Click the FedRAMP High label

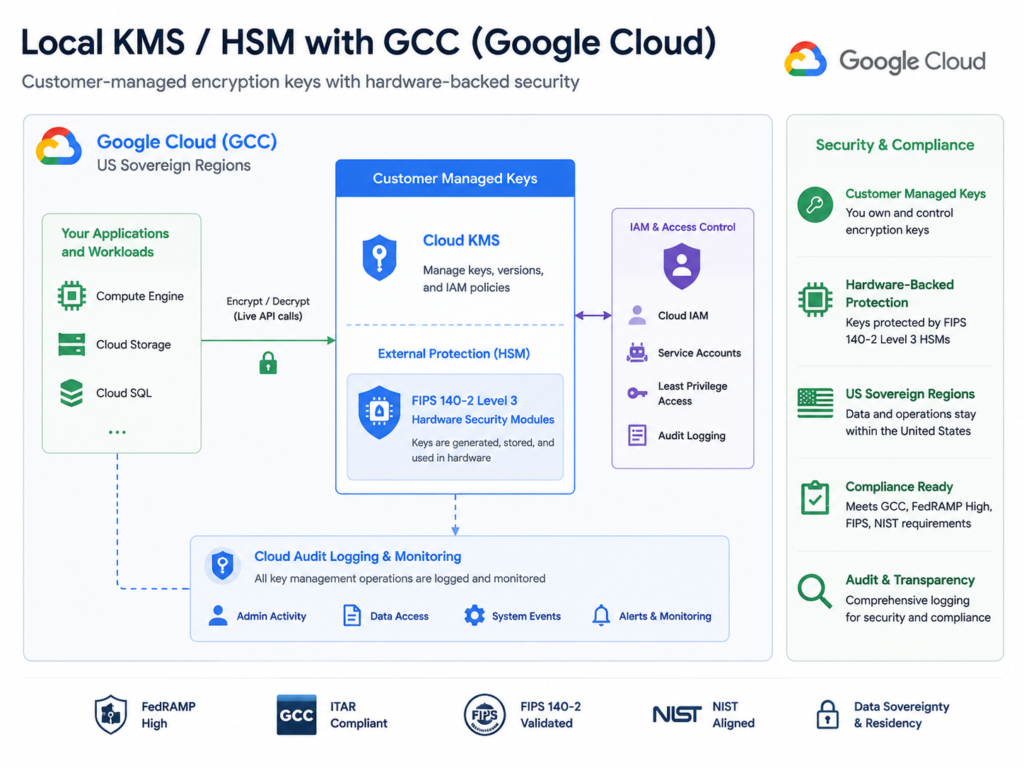pos(168,714)
